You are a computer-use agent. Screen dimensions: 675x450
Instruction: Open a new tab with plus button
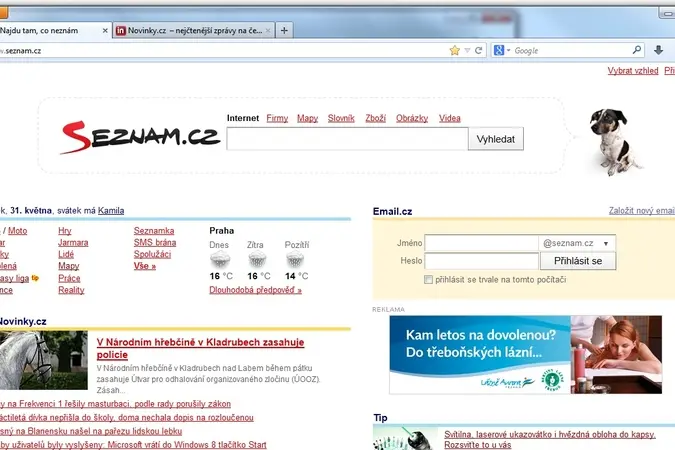click(x=284, y=31)
